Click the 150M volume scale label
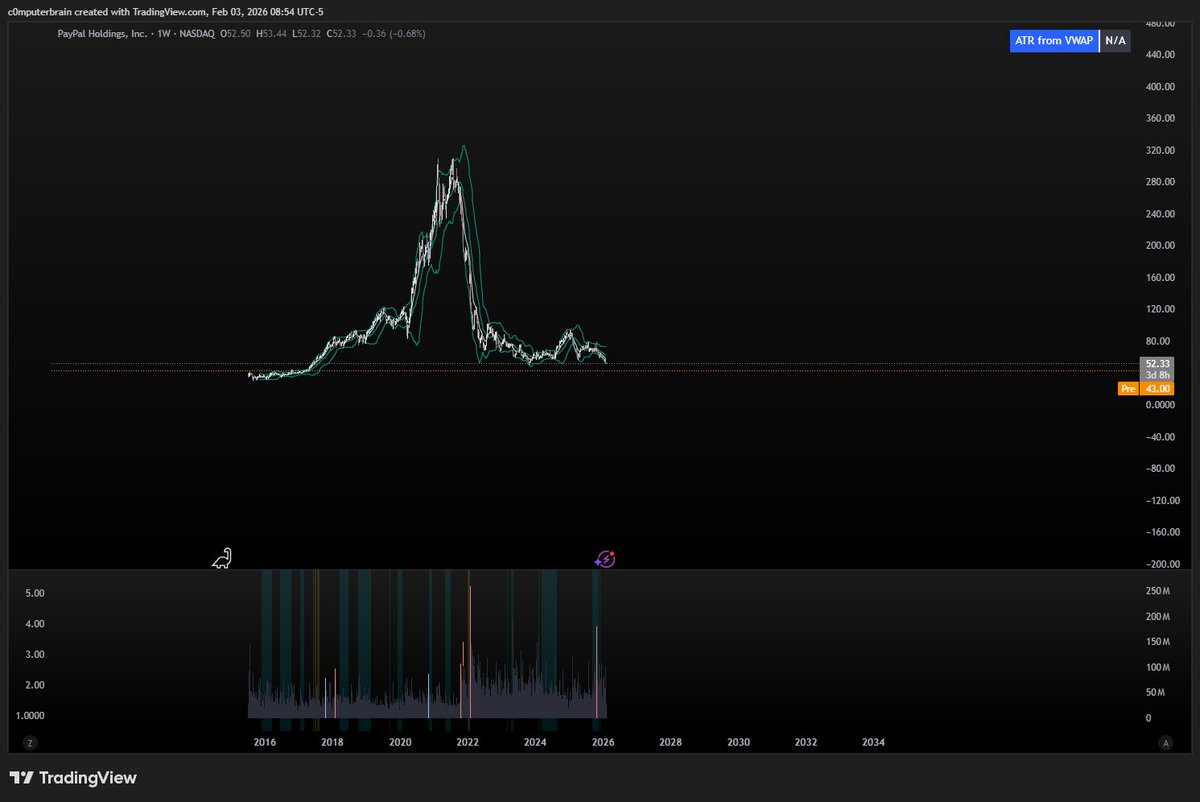Screen dimensions: 1200x802 click(1159, 643)
